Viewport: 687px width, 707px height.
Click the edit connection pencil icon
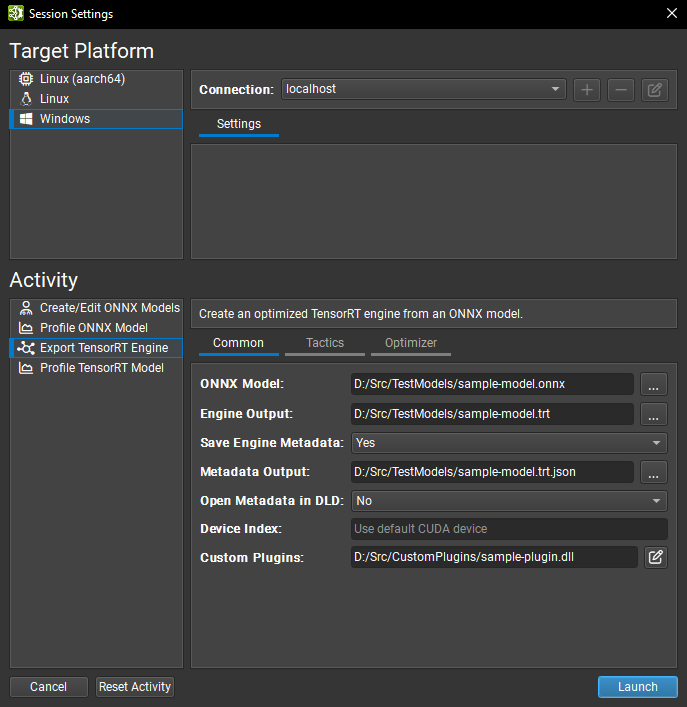[655, 89]
